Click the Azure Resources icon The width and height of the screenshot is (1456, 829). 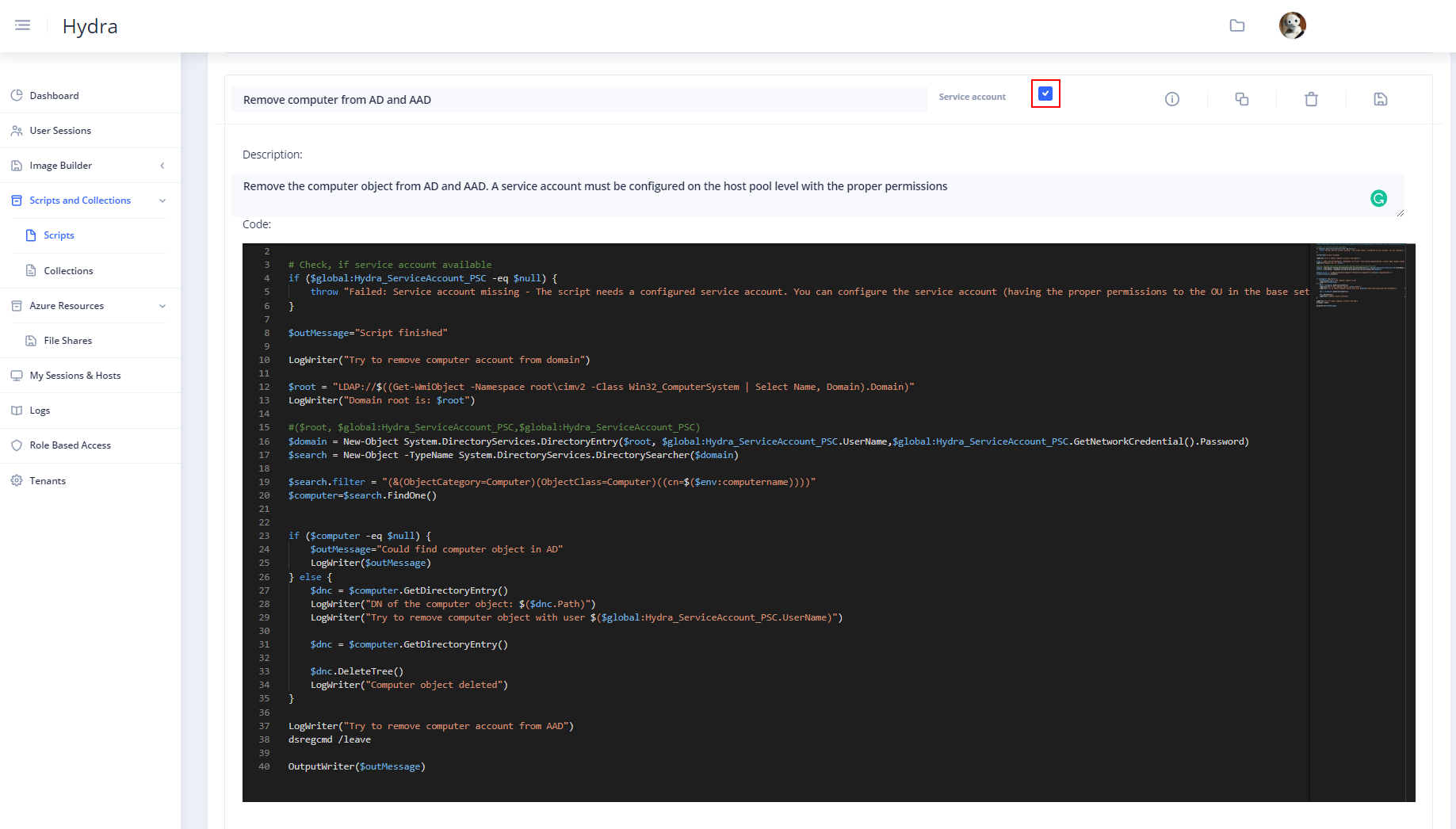pos(17,305)
